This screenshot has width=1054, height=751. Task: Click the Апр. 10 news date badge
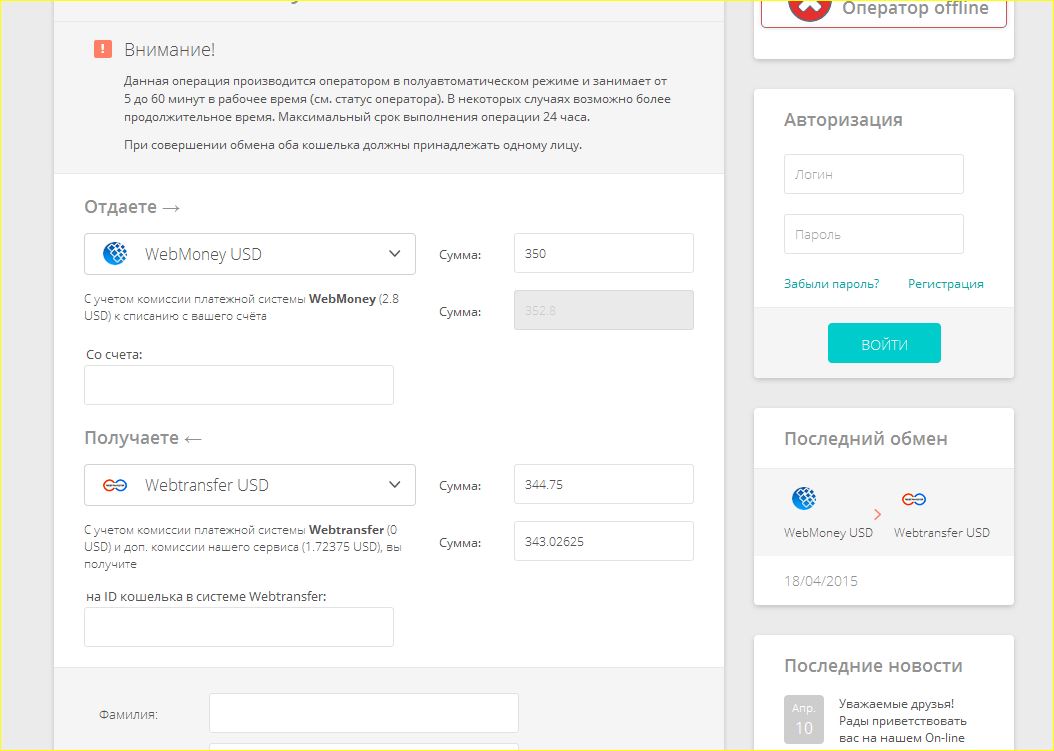click(x=804, y=719)
